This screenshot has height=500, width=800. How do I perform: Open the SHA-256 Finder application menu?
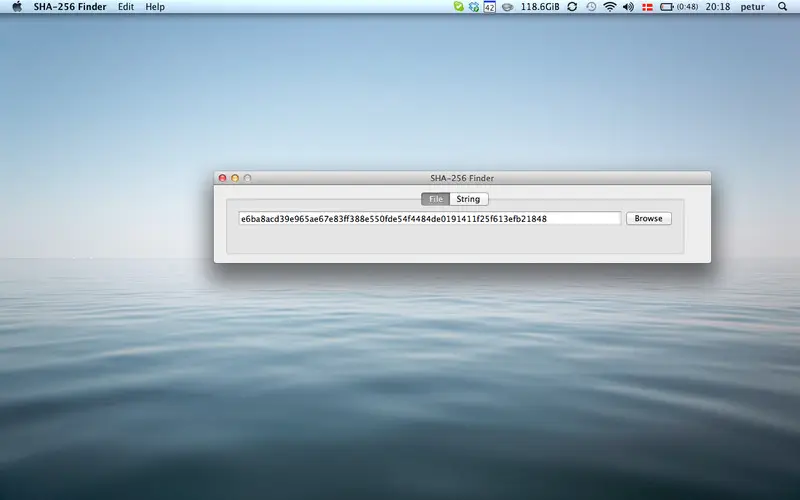[x=70, y=7]
